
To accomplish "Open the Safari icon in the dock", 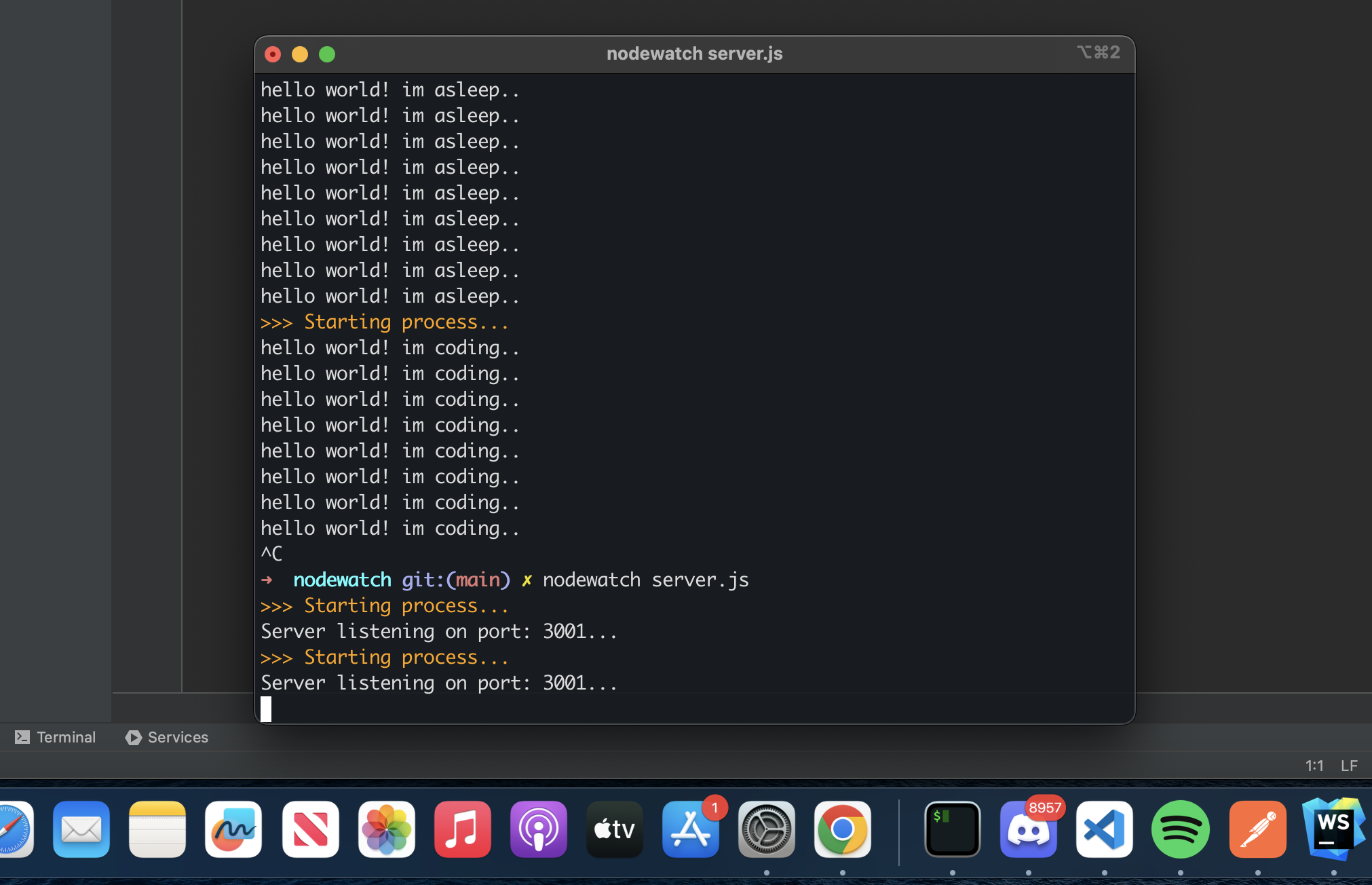I will pos(14,829).
